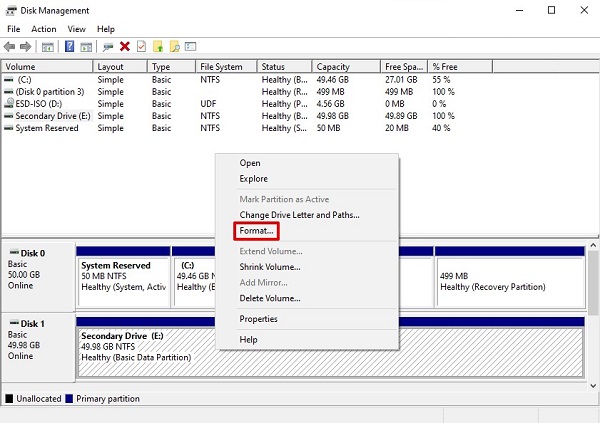The height and width of the screenshot is (423, 600).
Task: Select Properties in the context menu
Action: [258, 319]
